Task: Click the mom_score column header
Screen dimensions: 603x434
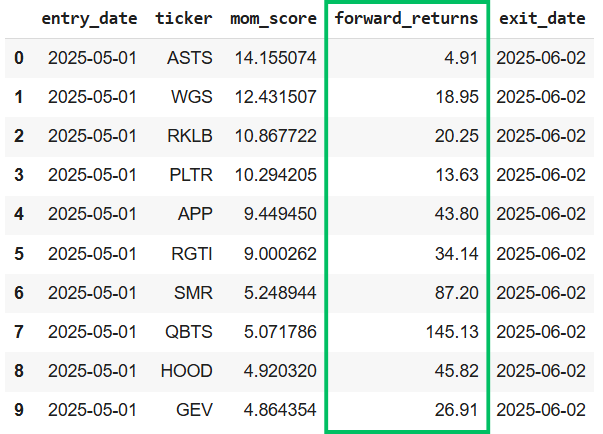Action: (x=273, y=18)
